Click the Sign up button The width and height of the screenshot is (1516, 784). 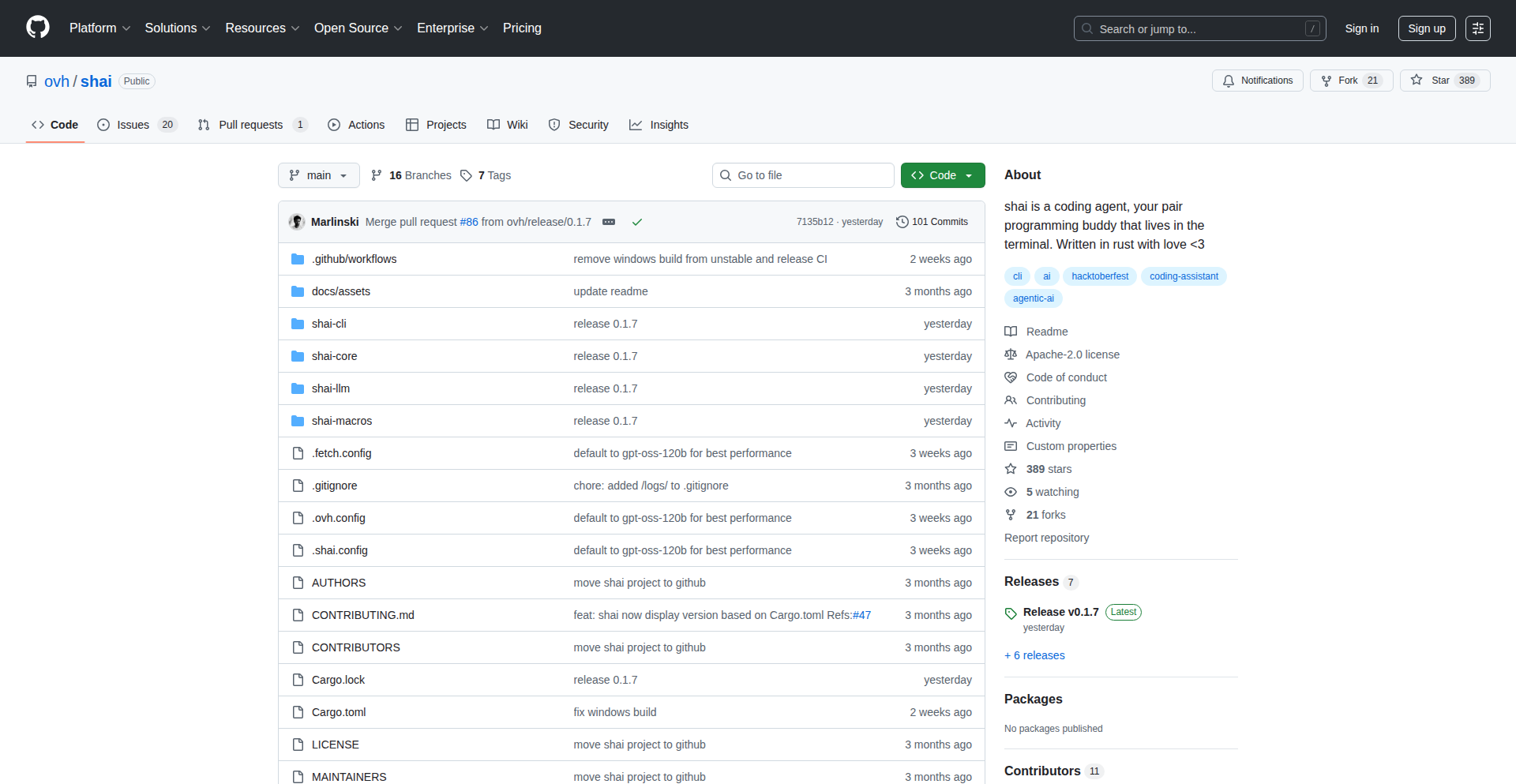pyautogui.click(x=1427, y=28)
